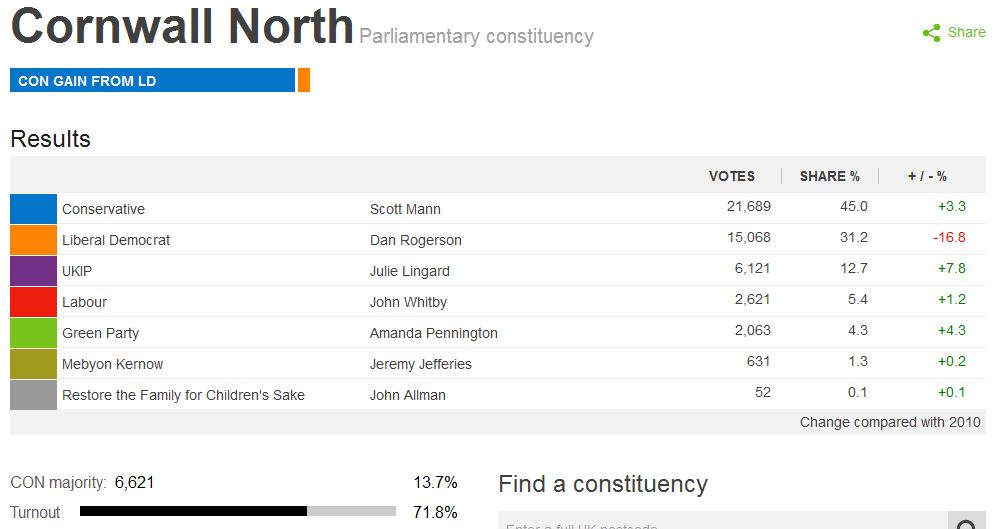Viewport: 998px width, 529px height.
Task: Click the orange Liberal Democrat colour swatch
Action: click(33, 240)
